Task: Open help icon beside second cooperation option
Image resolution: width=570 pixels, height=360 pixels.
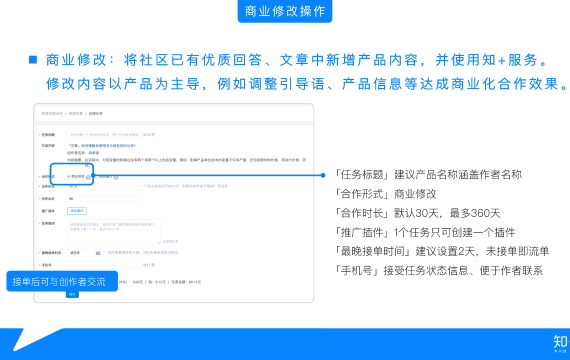Action: click(x=116, y=177)
